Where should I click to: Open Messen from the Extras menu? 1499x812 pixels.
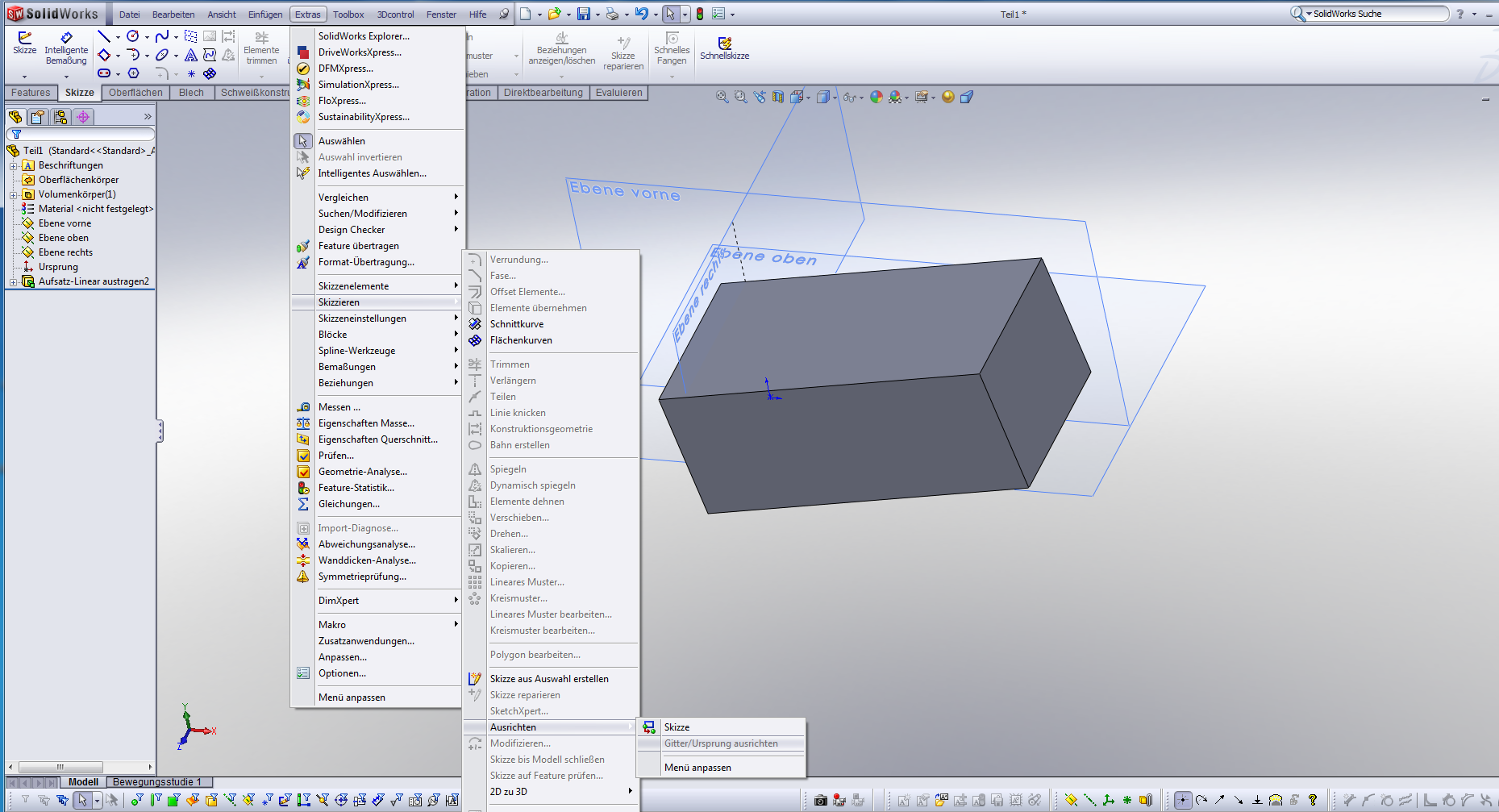339,407
